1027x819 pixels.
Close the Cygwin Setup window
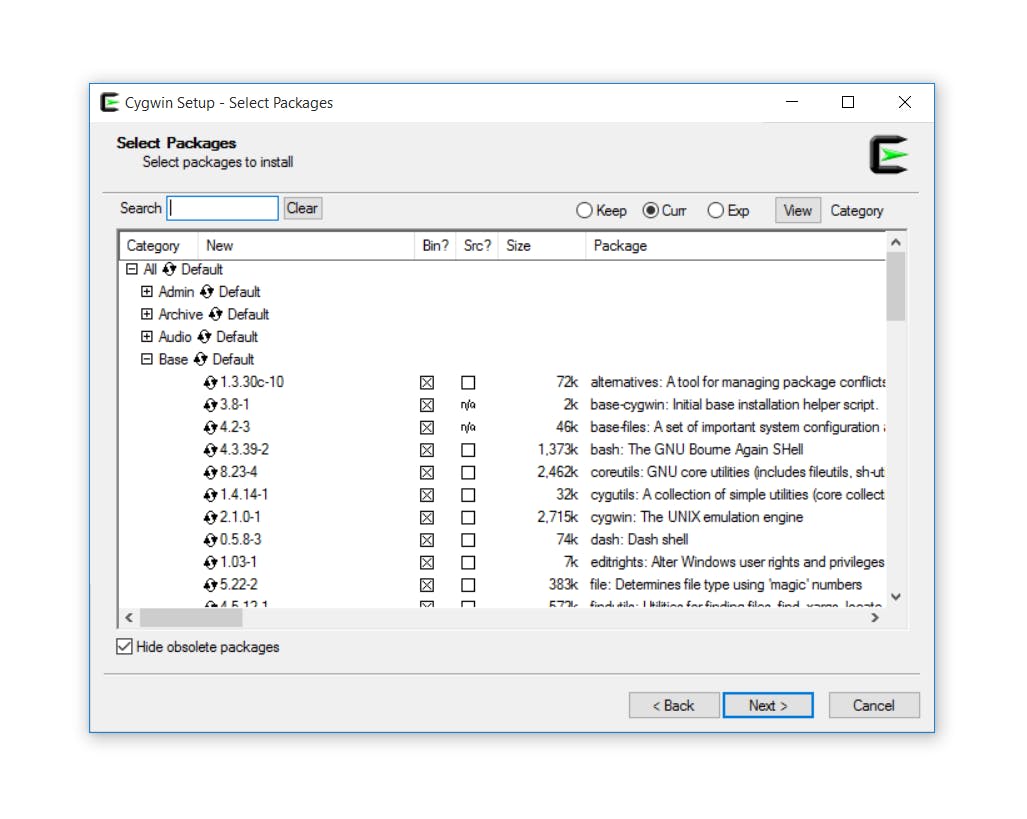click(905, 102)
